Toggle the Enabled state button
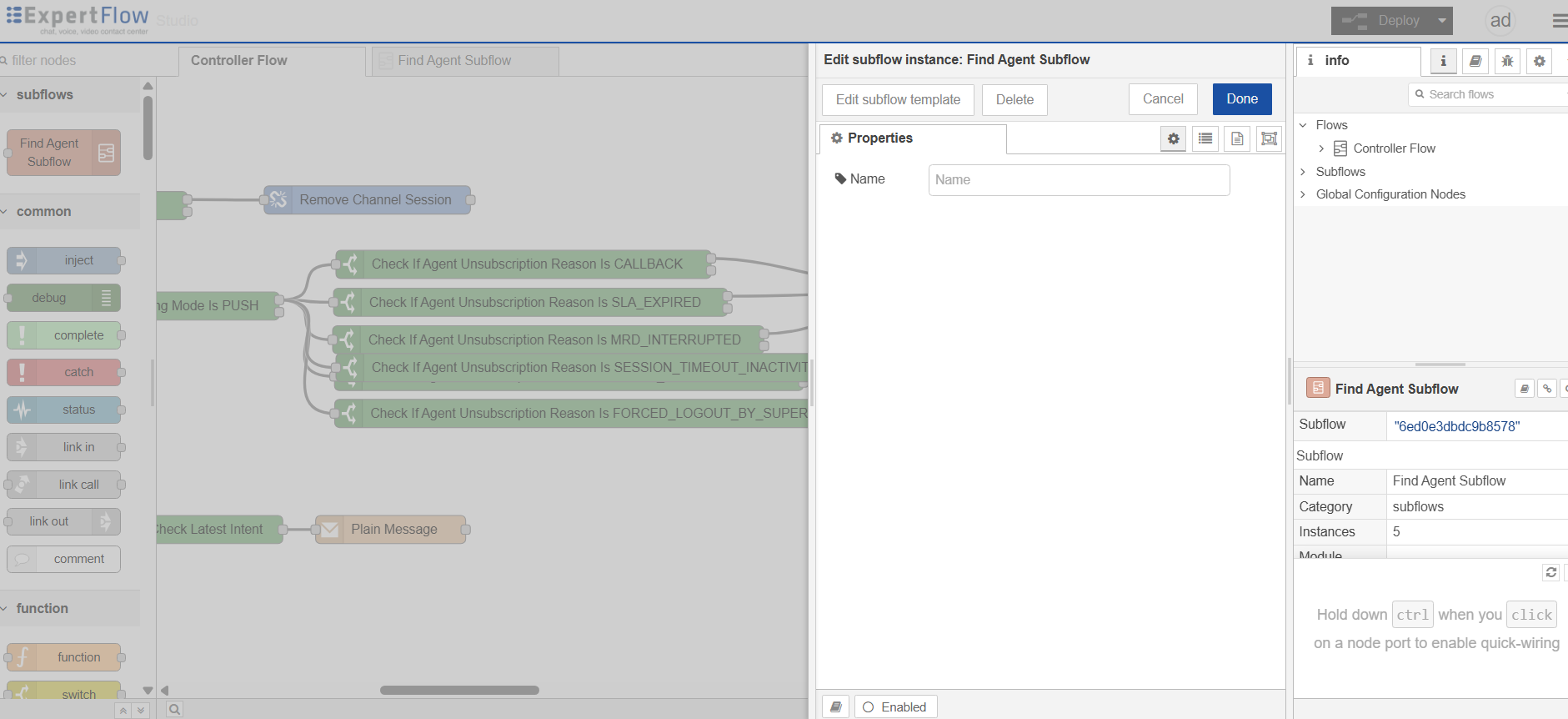The height and width of the screenshot is (719, 1568). point(895,707)
